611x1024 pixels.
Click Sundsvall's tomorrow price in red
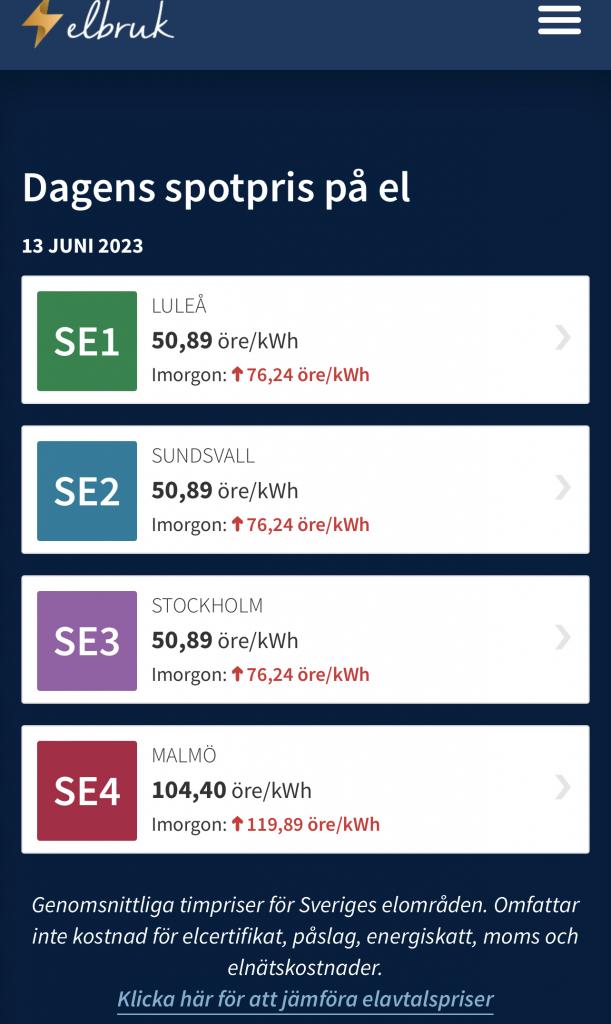point(307,524)
